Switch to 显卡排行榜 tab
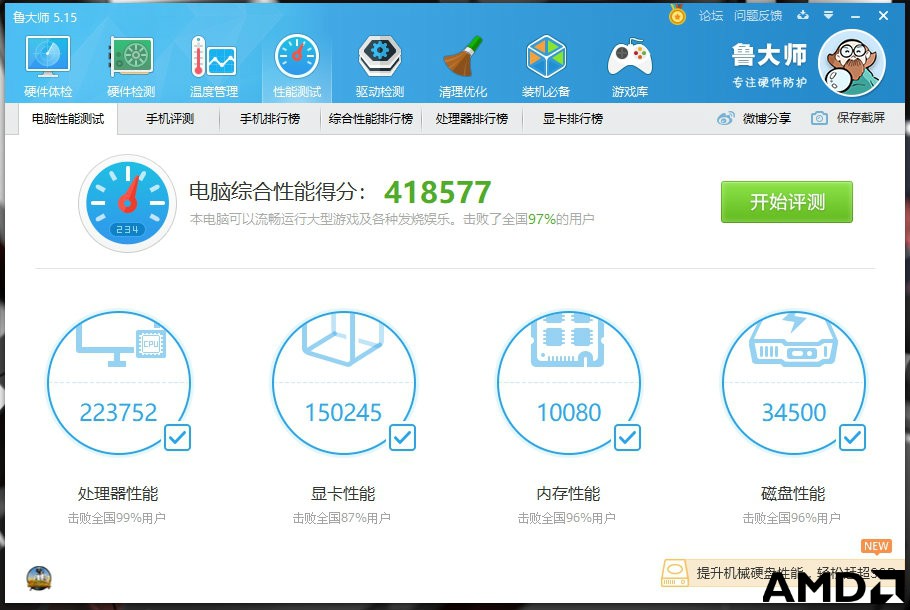The height and width of the screenshot is (610, 910). 573,119
